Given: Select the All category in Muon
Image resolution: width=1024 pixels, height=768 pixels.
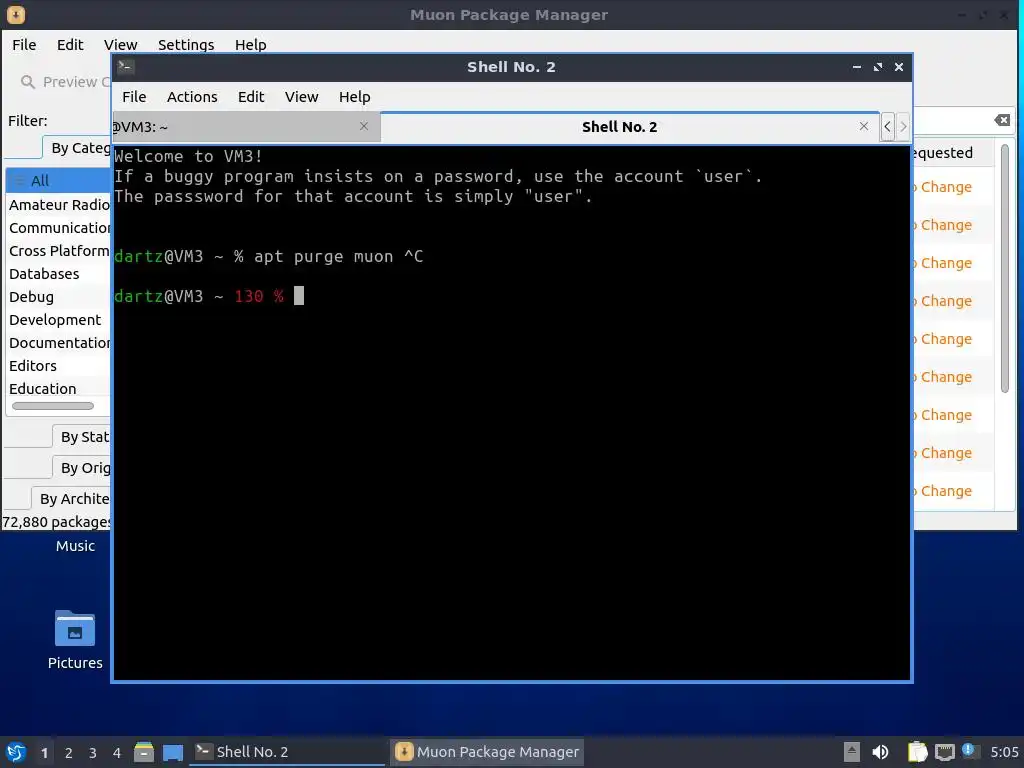Looking at the screenshot, I should (x=59, y=181).
